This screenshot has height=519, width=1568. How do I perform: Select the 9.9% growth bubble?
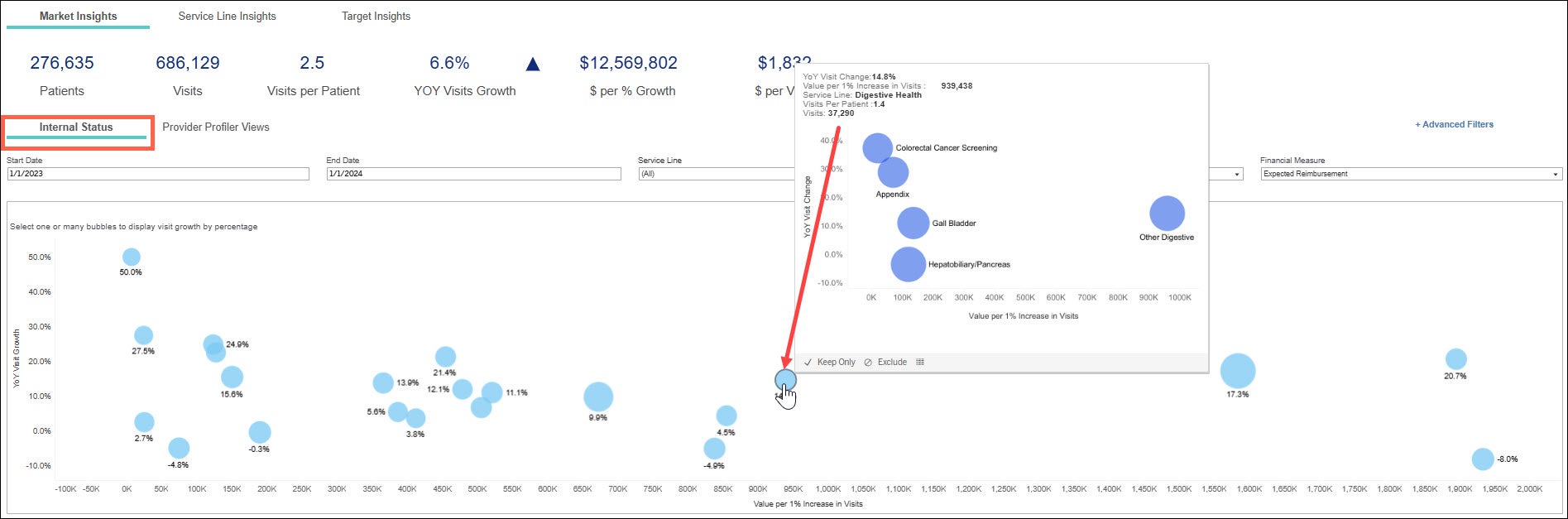597,397
